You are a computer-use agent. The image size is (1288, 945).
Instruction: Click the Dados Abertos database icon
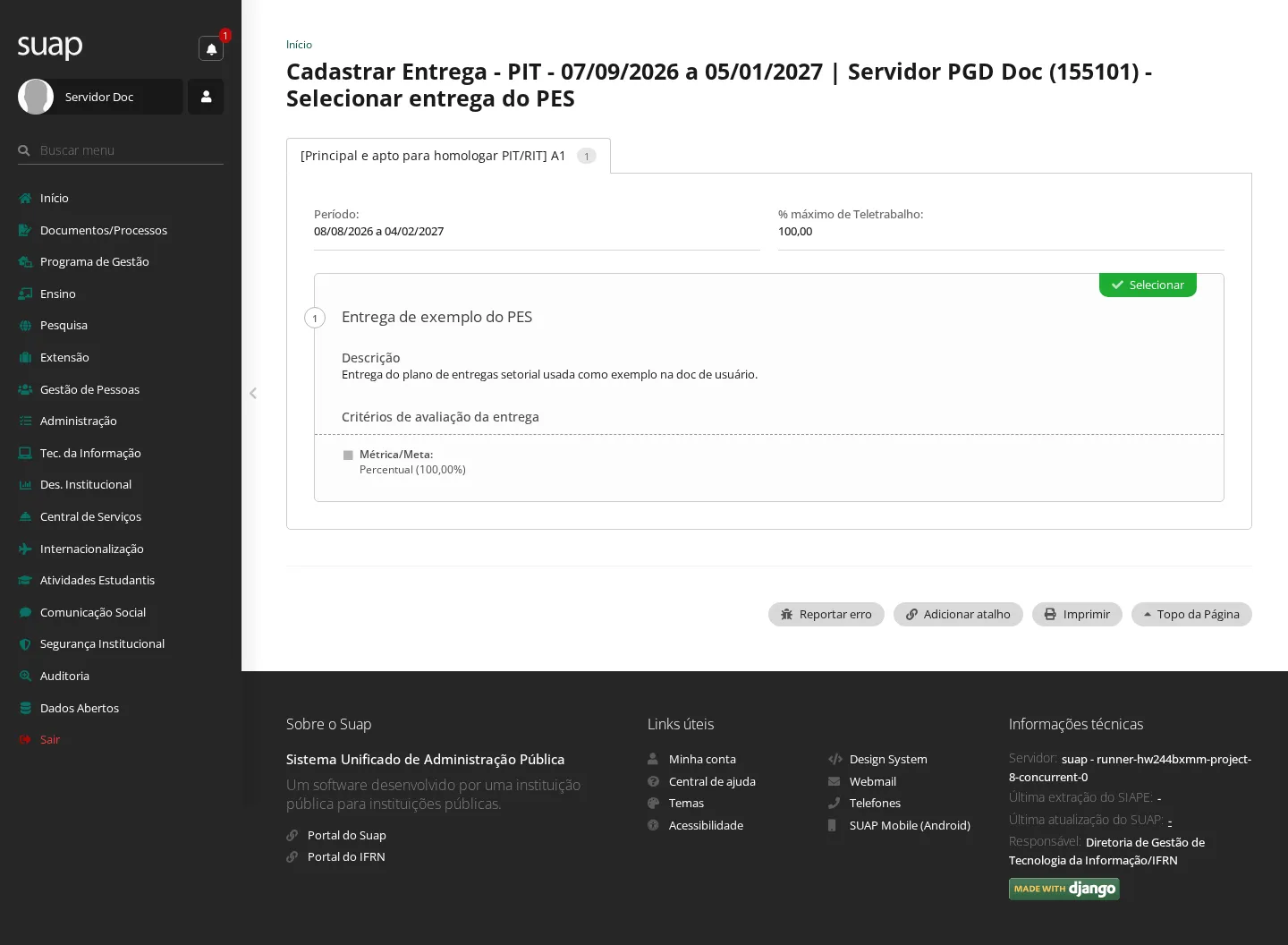pos(25,708)
